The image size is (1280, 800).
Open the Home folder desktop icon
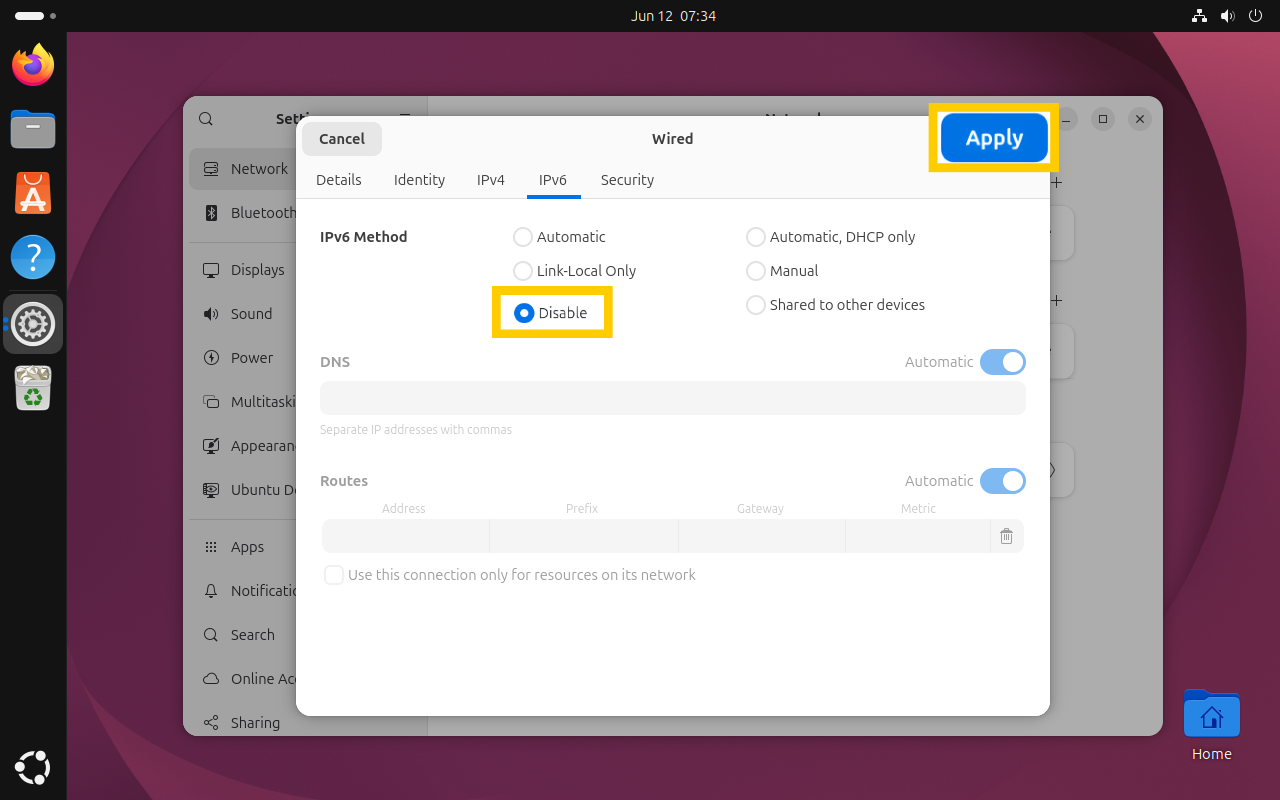(1211, 726)
